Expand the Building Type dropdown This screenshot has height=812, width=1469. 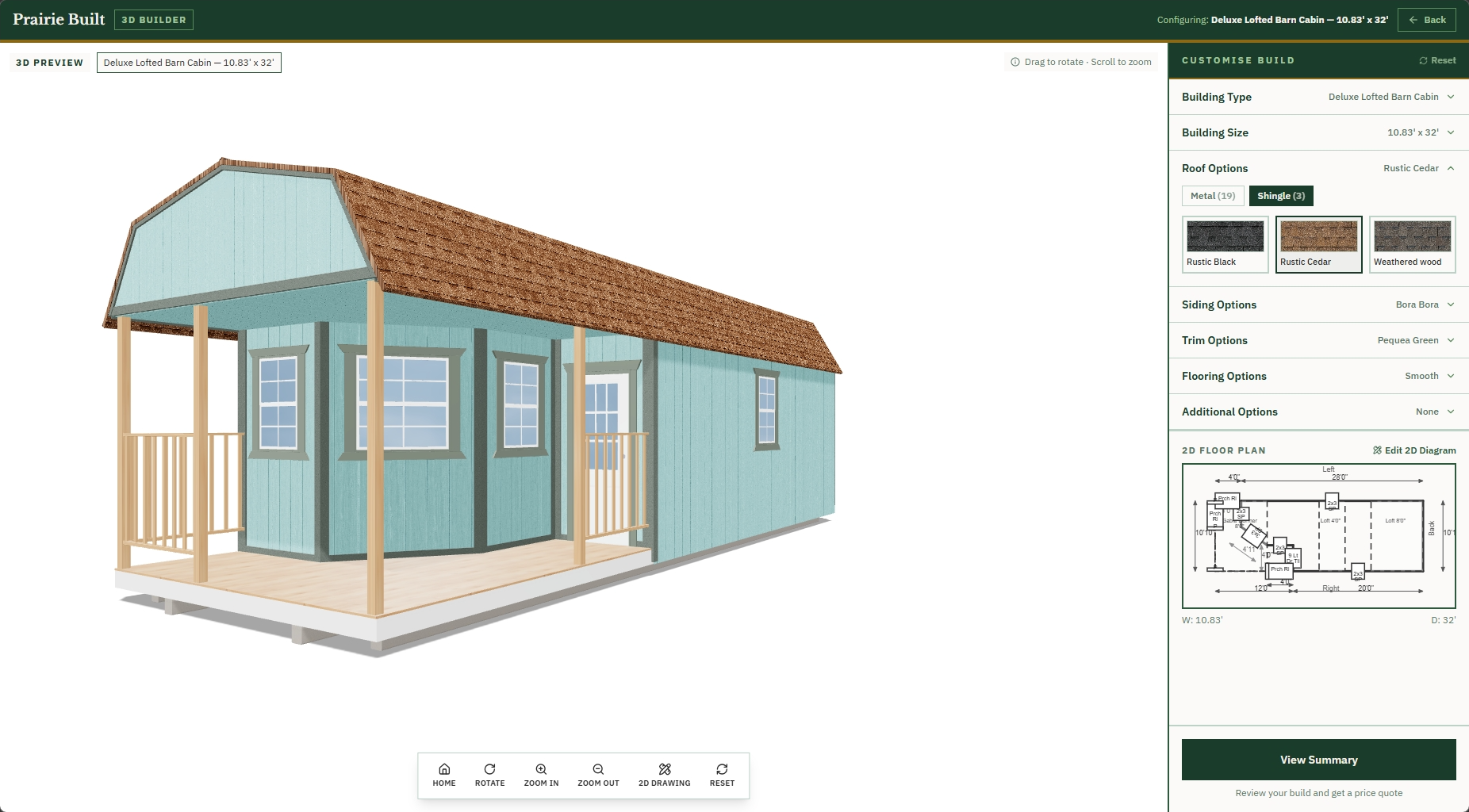click(1318, 97)
